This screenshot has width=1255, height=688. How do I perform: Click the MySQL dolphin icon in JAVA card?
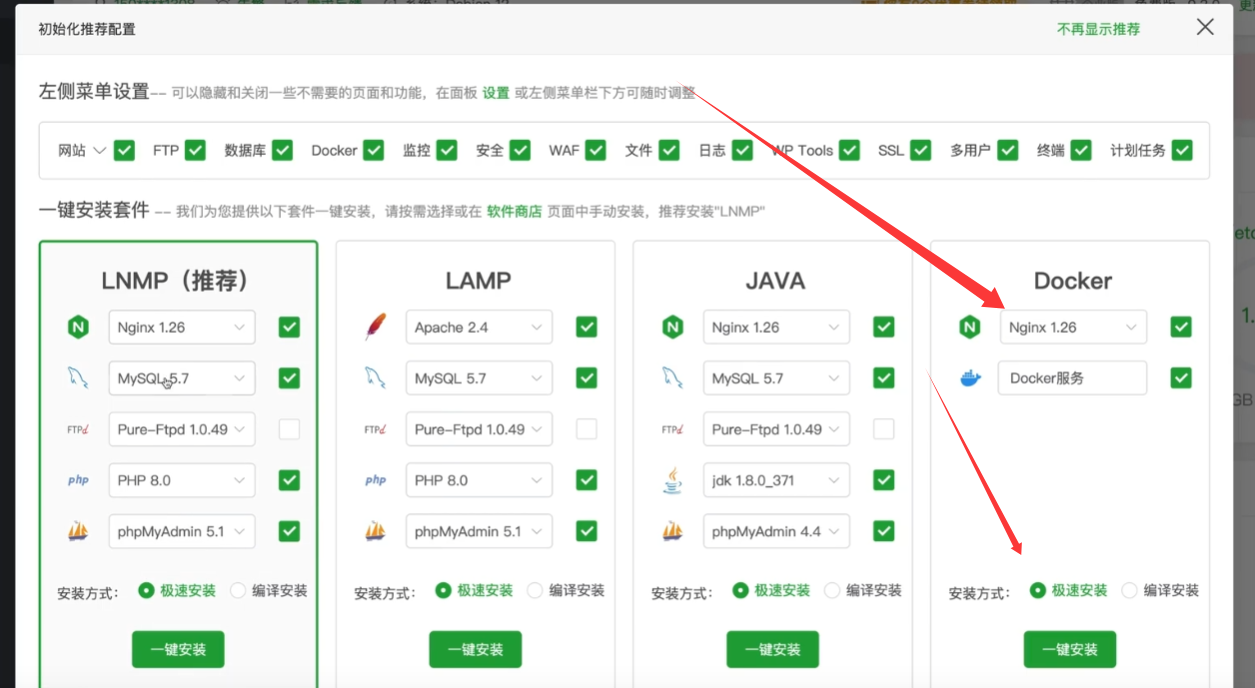pos(672,378)
